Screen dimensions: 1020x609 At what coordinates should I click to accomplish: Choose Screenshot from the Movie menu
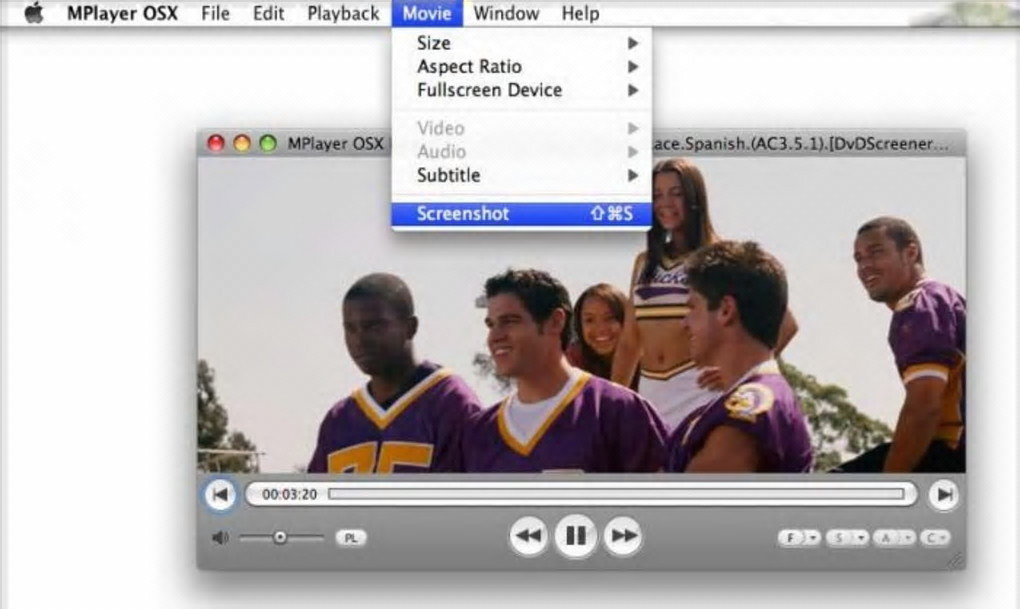[521, 213]
